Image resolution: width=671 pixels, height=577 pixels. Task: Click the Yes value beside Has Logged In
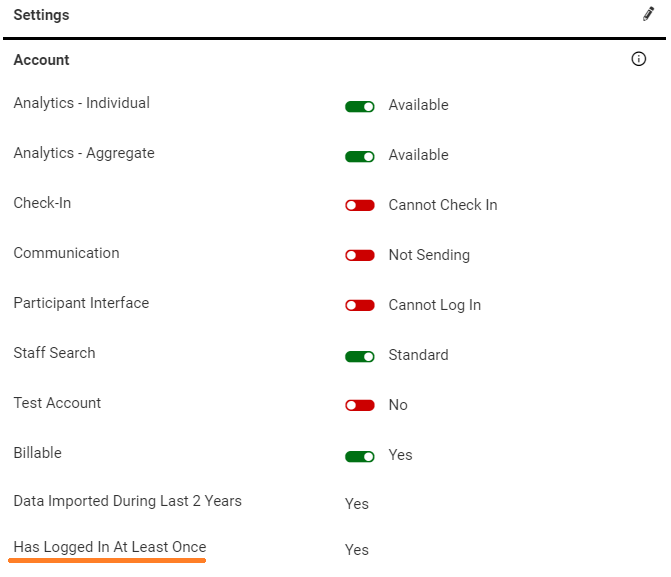356,550
